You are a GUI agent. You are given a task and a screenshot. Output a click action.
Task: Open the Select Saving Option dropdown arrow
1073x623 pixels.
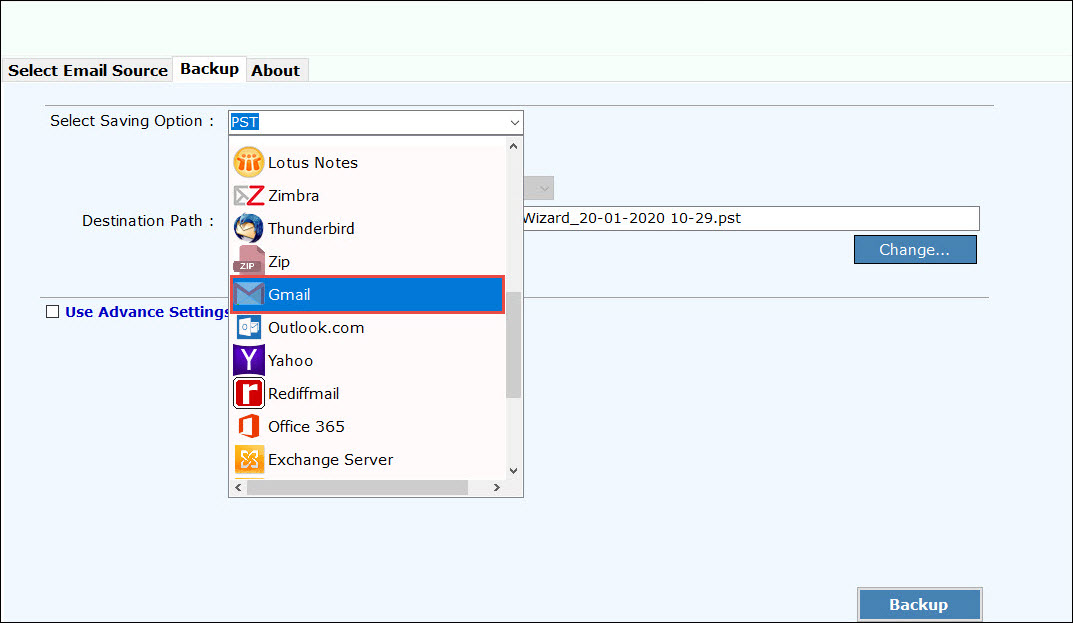click(x=515, y=123)
